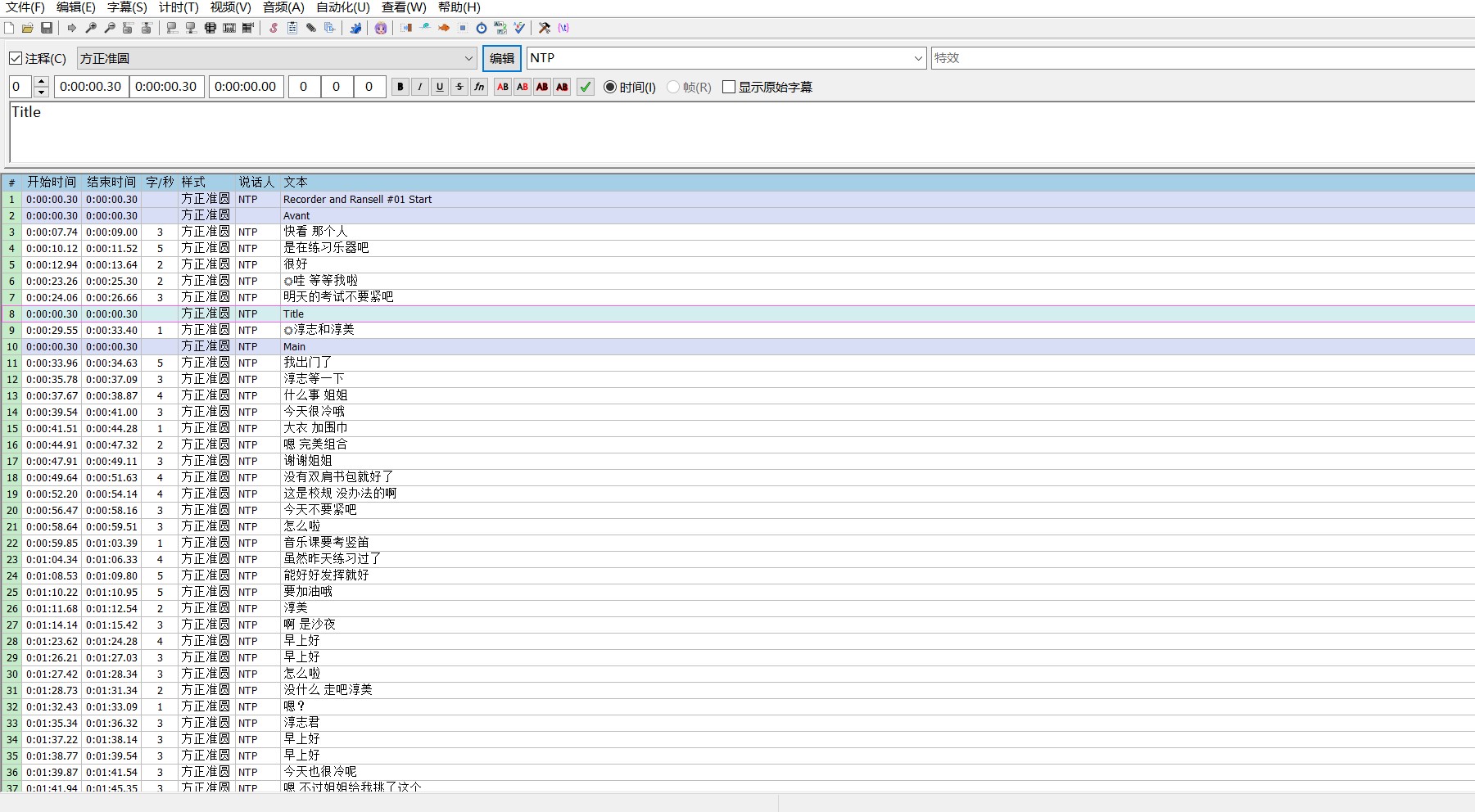Click the Jump To arrow icon
The width and height of the screenshot is (1475, 812).
(72, 28)
